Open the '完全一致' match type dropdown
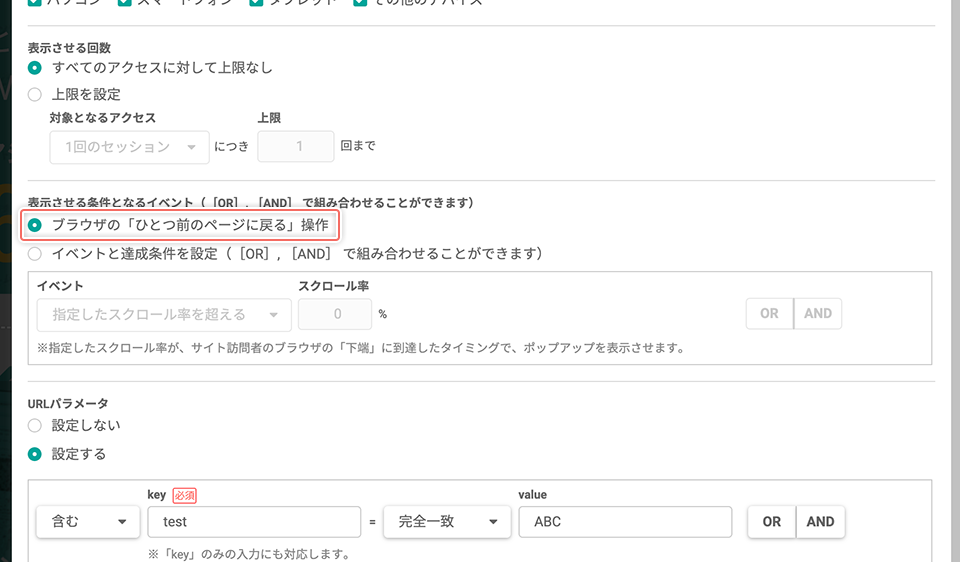 coord(447,522)
